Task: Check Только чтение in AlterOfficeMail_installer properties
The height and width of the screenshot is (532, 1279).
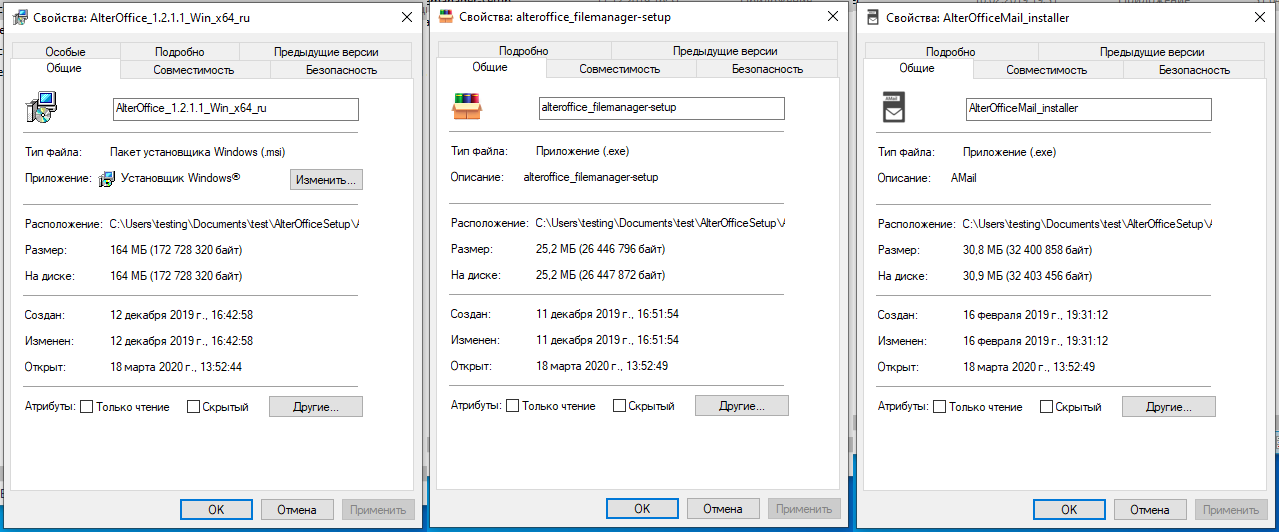Action: [x=939, y=407]
